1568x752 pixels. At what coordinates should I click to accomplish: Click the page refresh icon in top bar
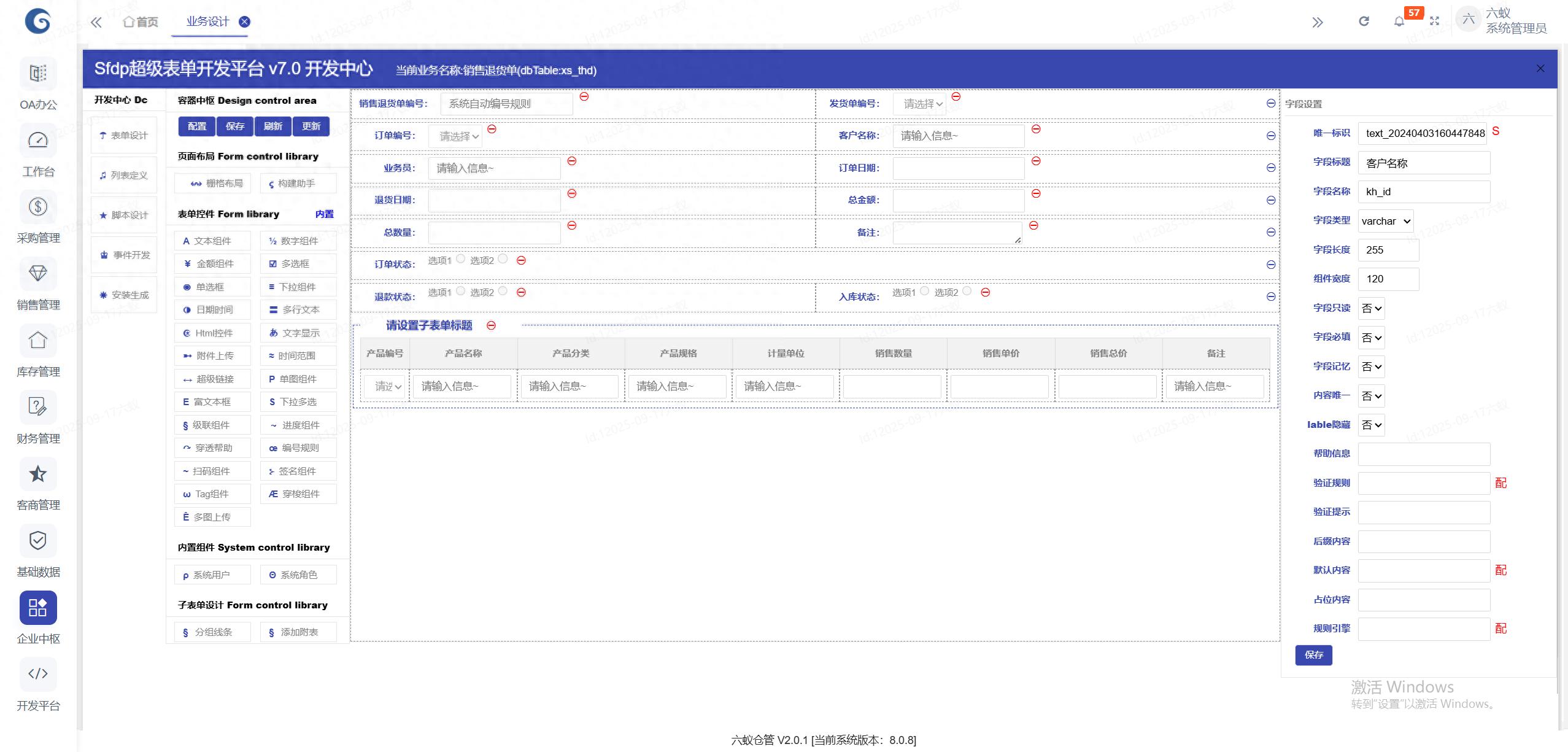click(1364, 21)
